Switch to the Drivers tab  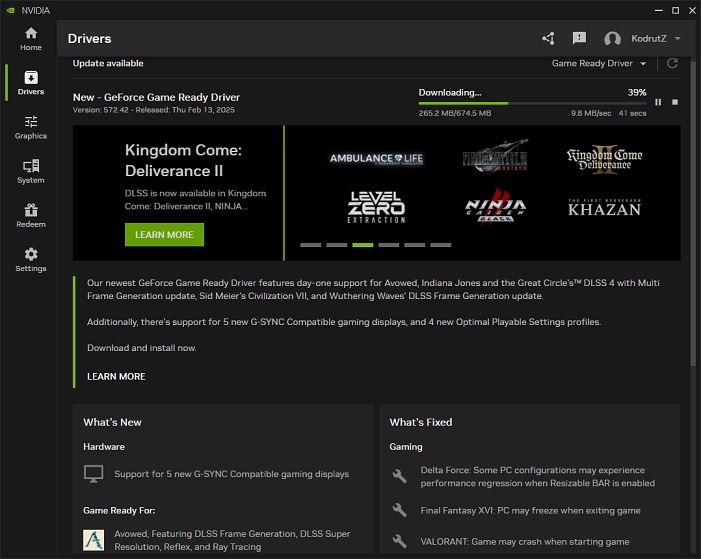coord(30,83)
